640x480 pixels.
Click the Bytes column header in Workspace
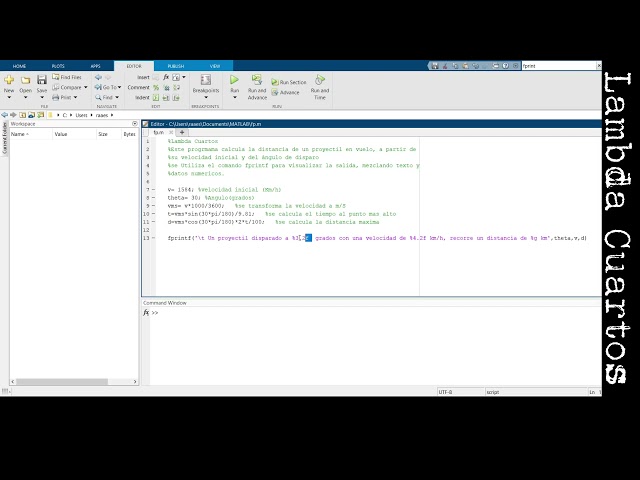click(x=129, y=134)
